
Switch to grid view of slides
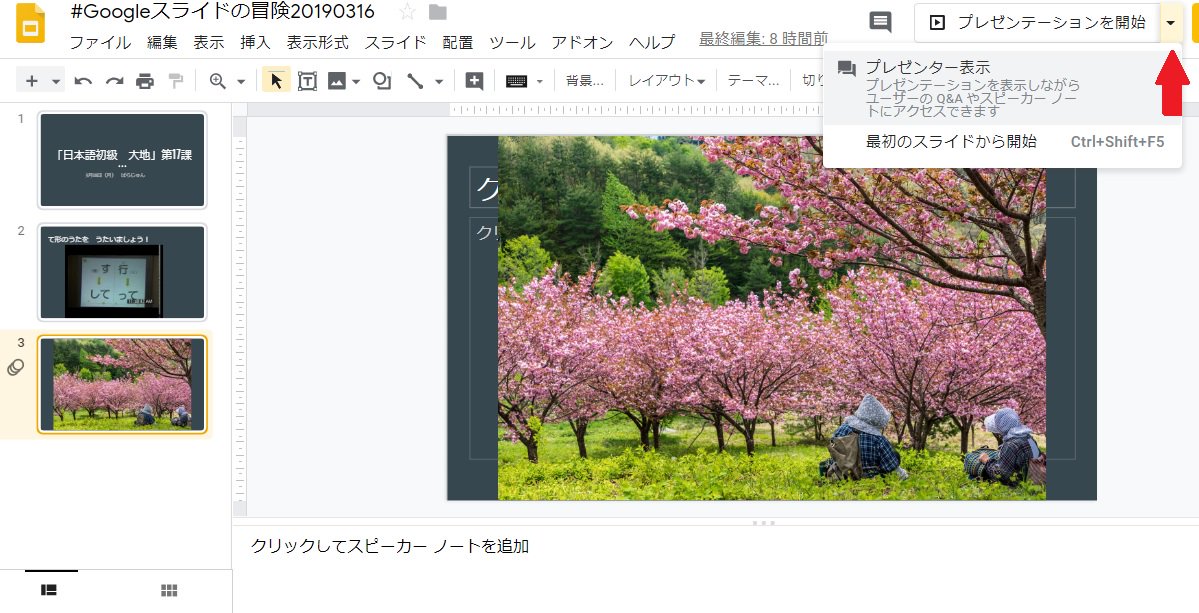click(x=169, y=590)
